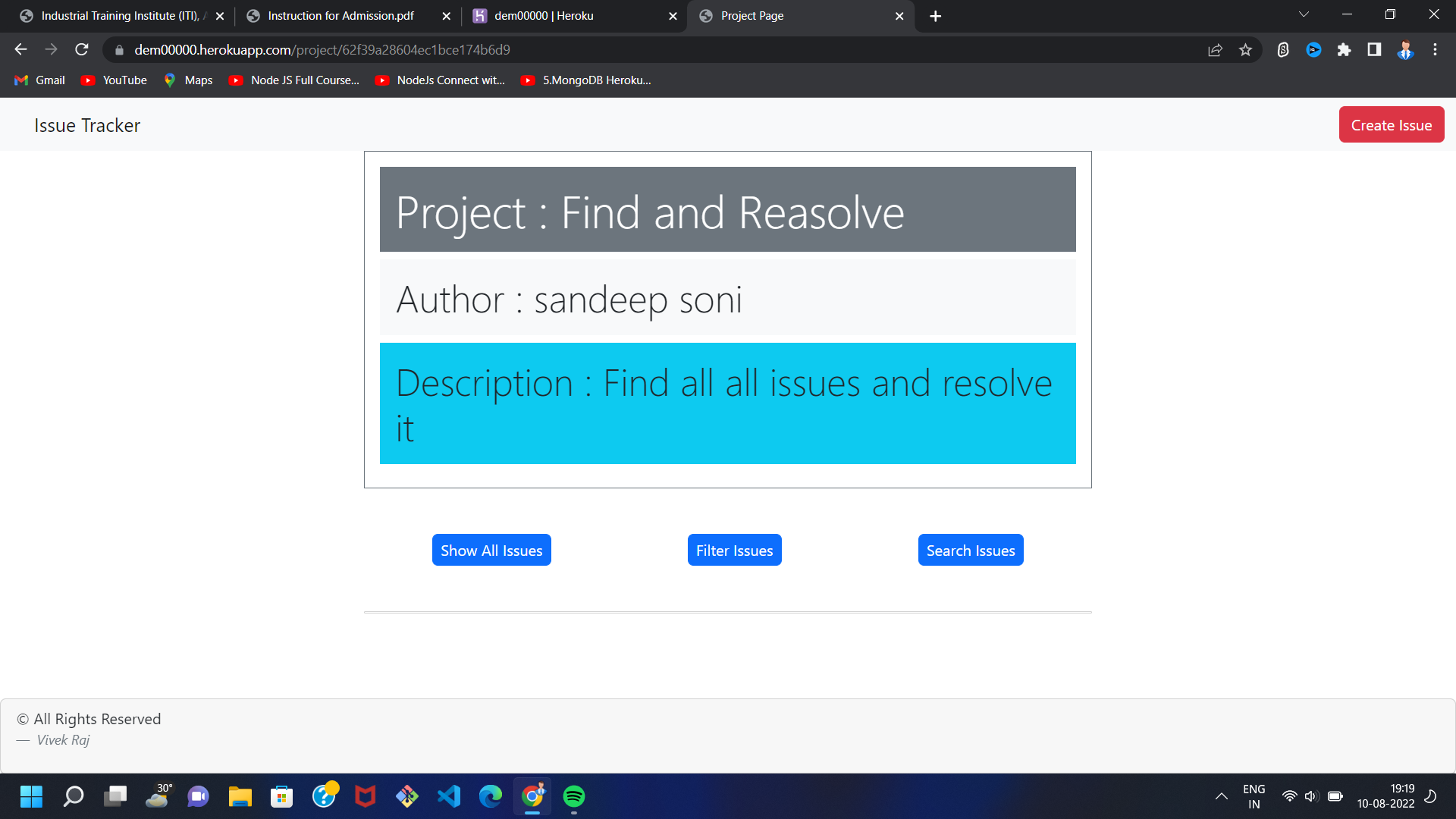The height and width of the screenshot is (819, 1456).
Task: Click inside the browser address bar
Action: (455, 49)
